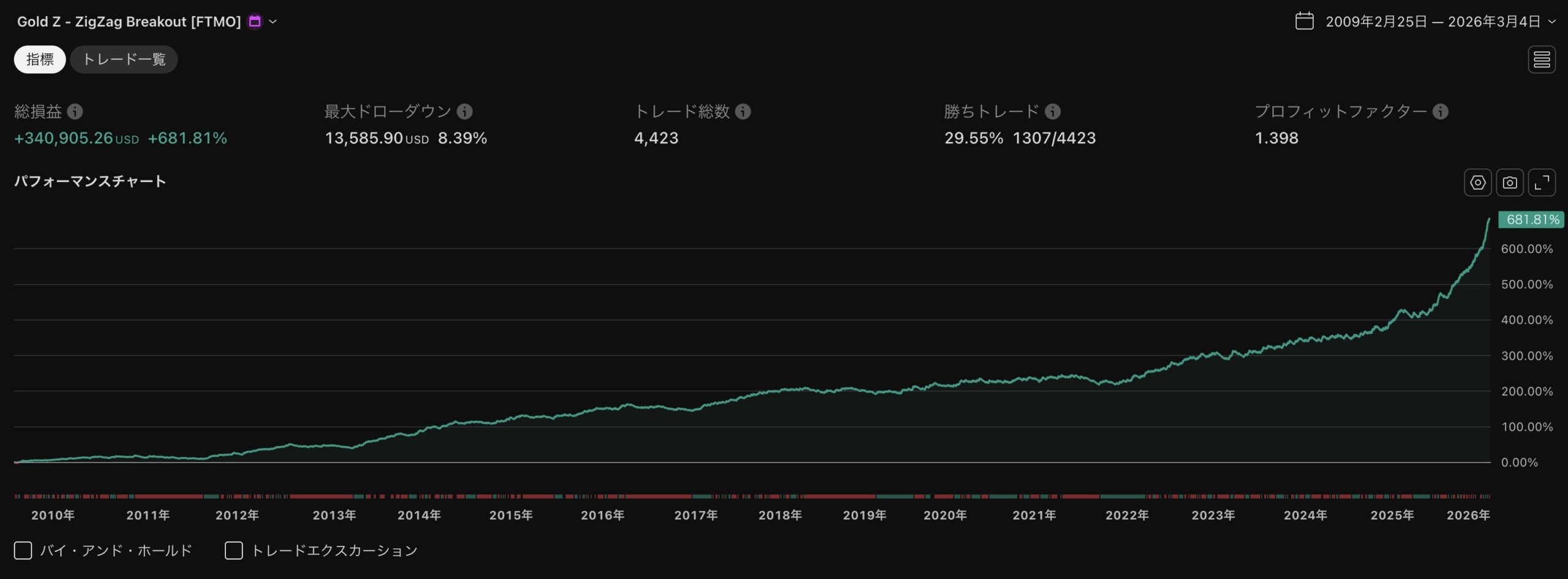Click the info icon next to 最大ドローダウン
The height and width of the screenshot is (579, 1568).
[464, 112]
